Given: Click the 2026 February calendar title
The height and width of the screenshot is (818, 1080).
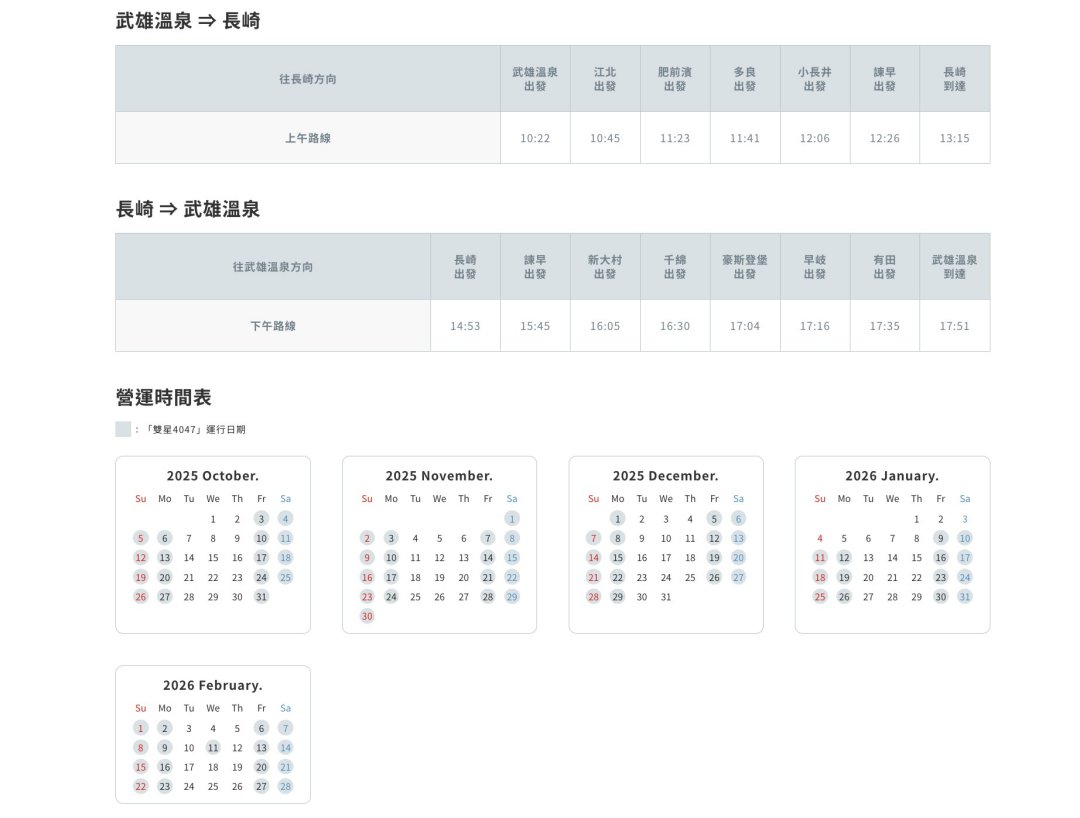Looking at the screenshot, I should click(213, 685).
